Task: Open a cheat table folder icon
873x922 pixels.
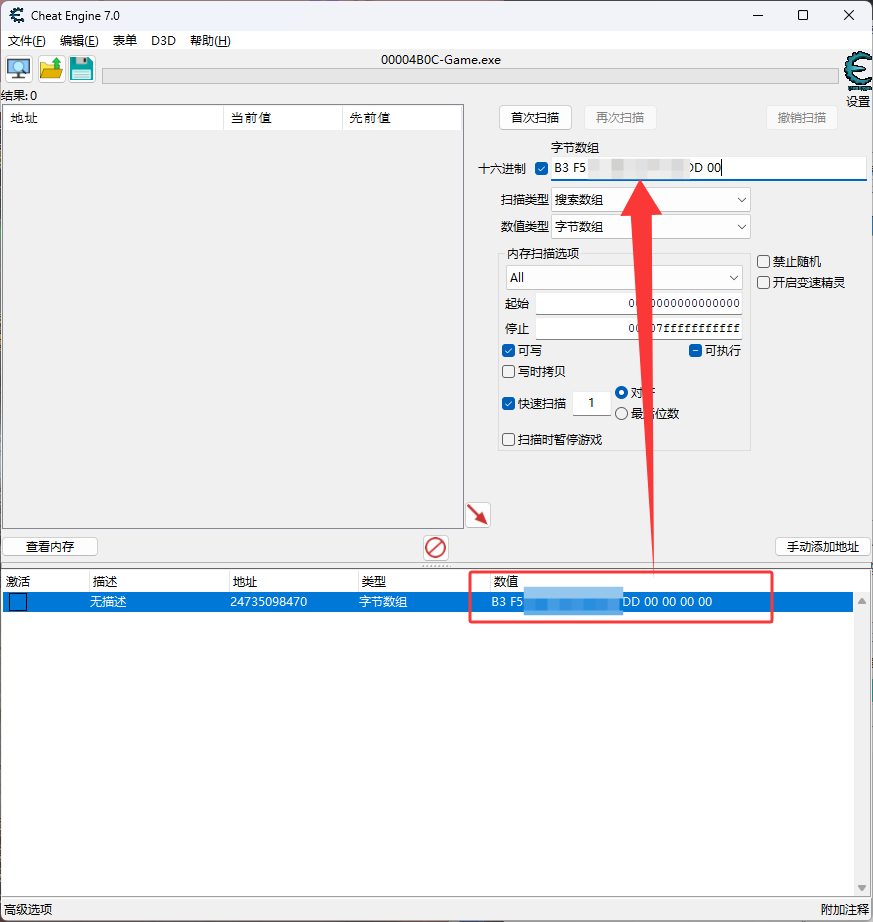Action: pos(51,69)
